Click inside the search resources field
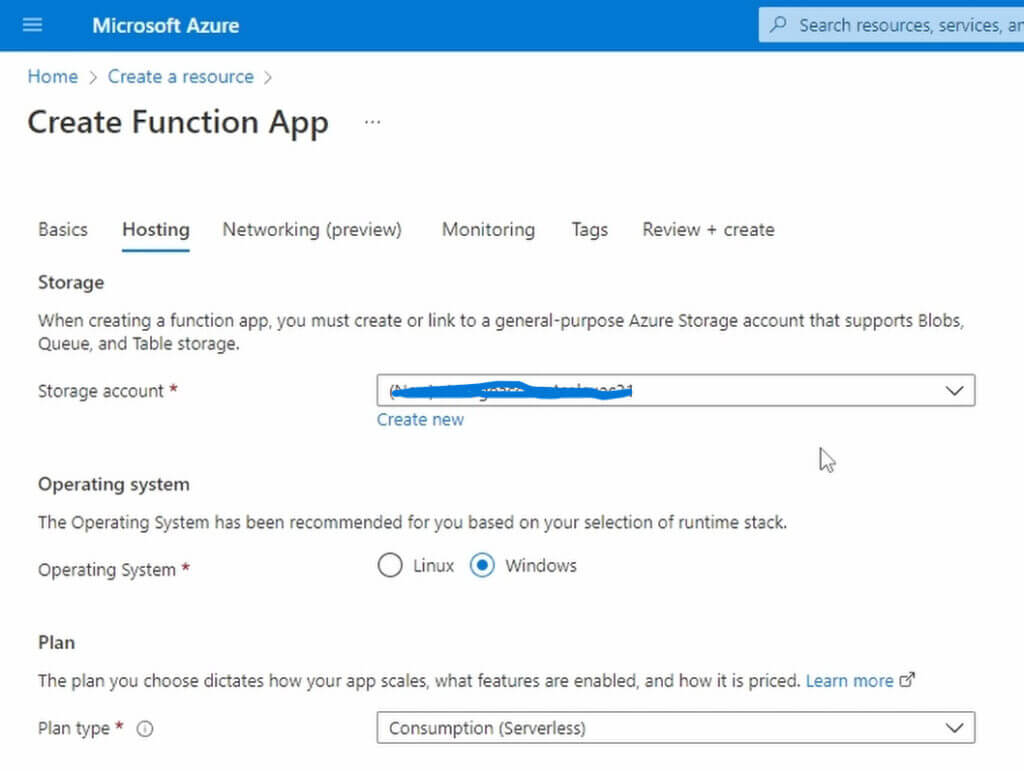 pos(880,25)
